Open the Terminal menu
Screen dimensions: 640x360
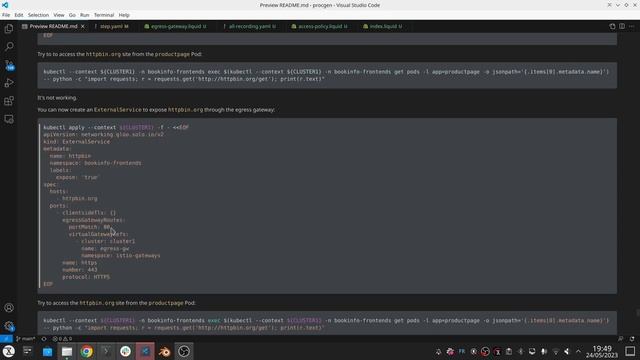104,15
